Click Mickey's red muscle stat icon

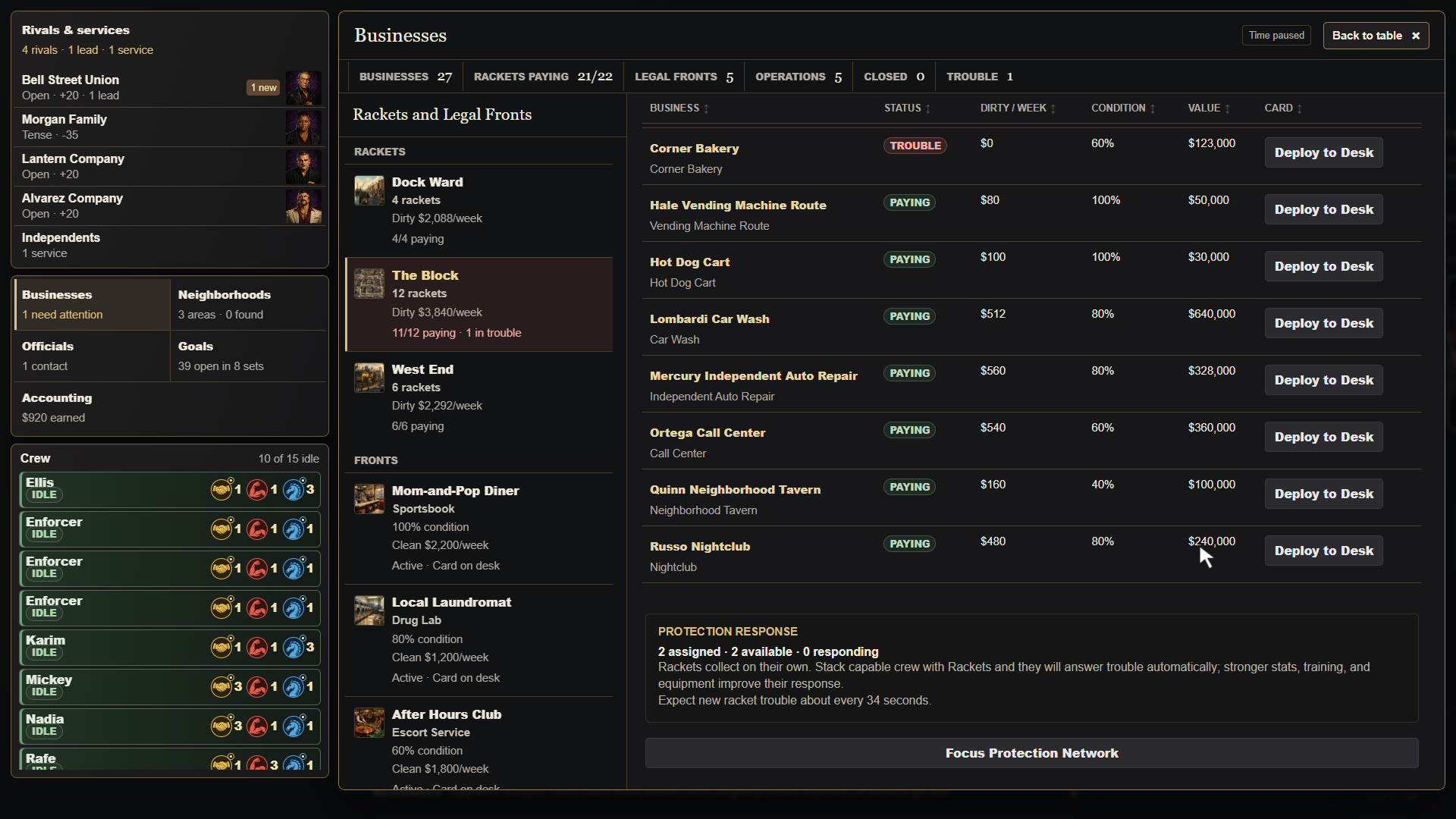pyautogui.click(x=258, y=686)
